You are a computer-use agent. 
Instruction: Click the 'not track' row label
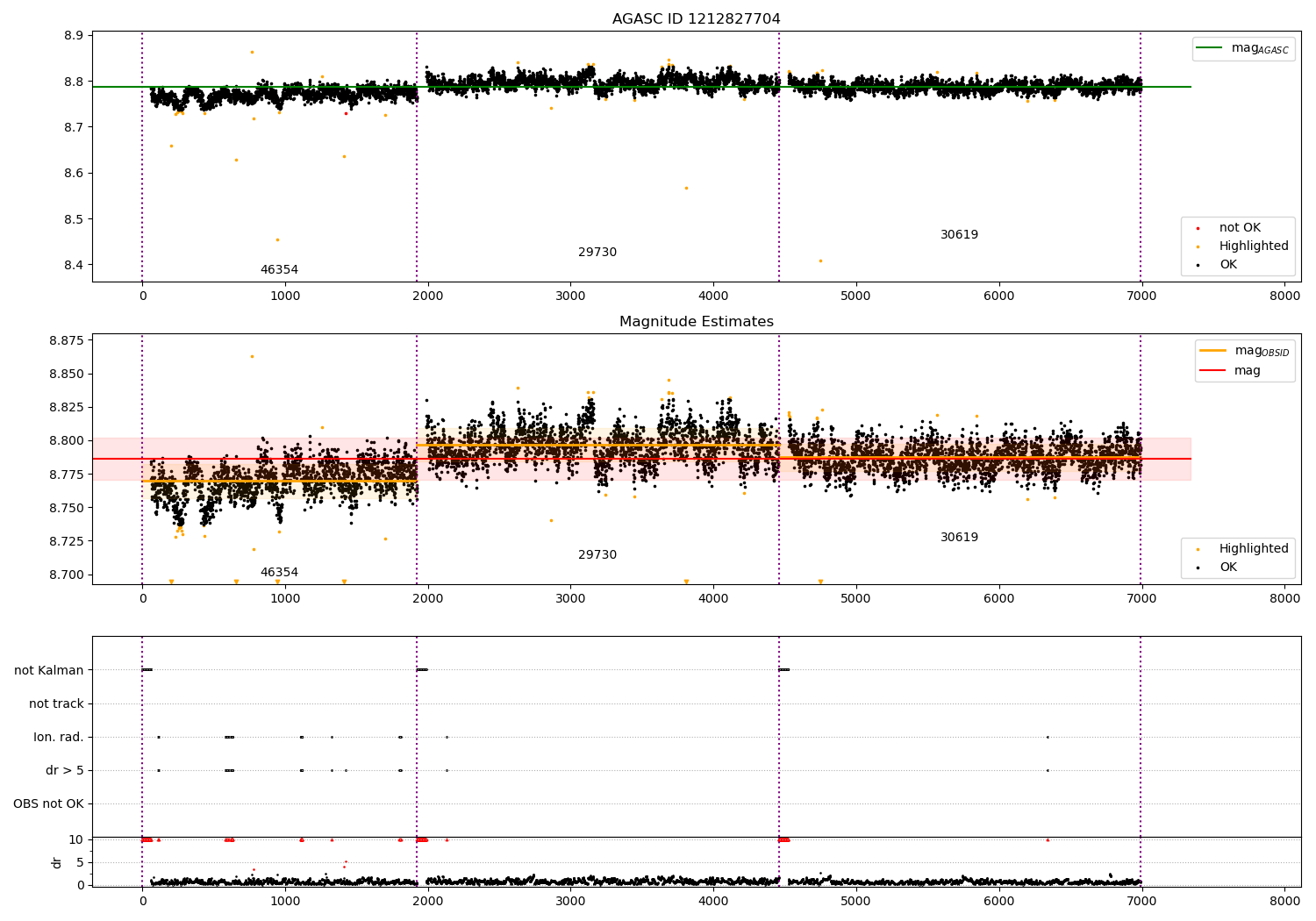[x=56, y=703]
